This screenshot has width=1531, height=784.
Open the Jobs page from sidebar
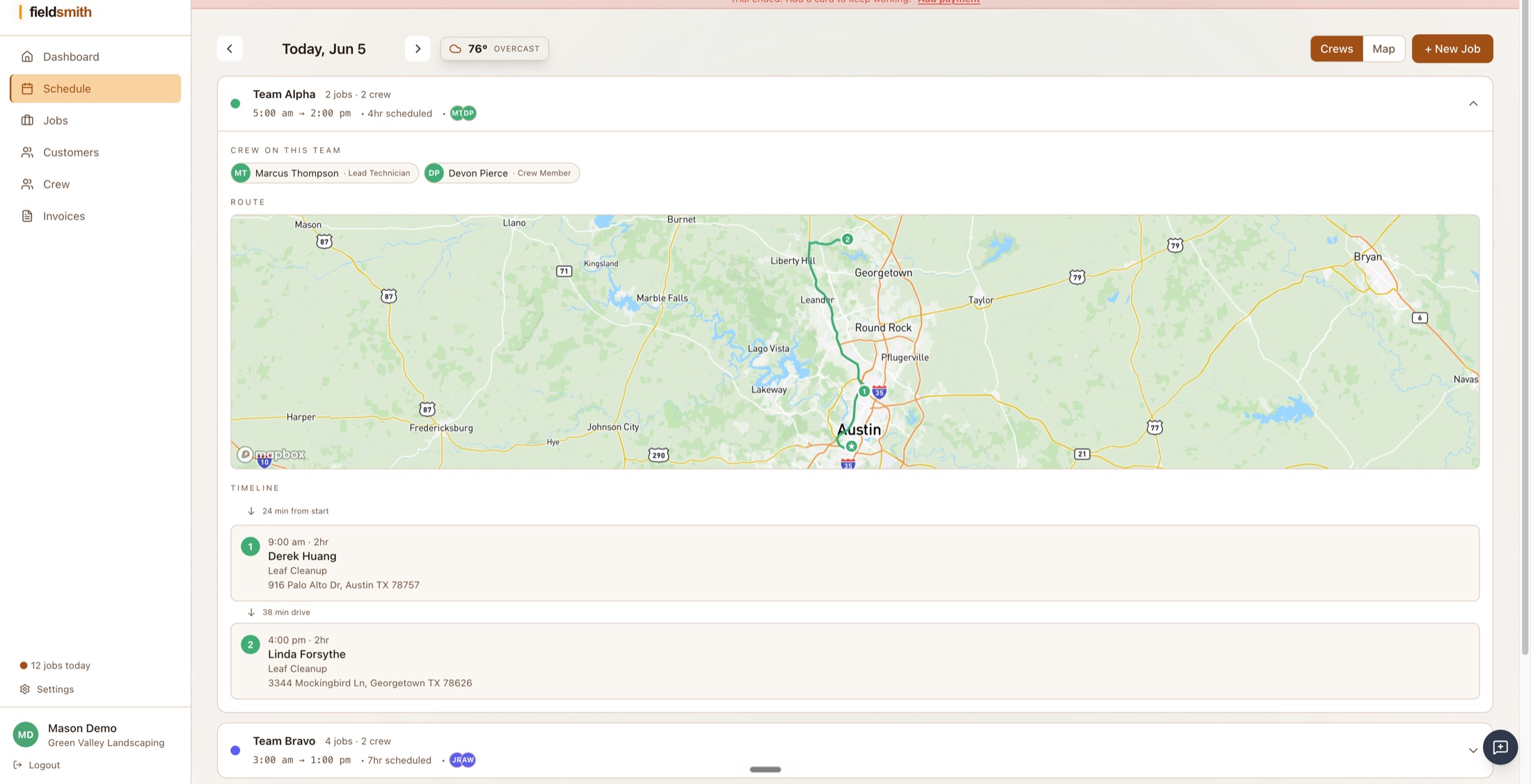95,120
